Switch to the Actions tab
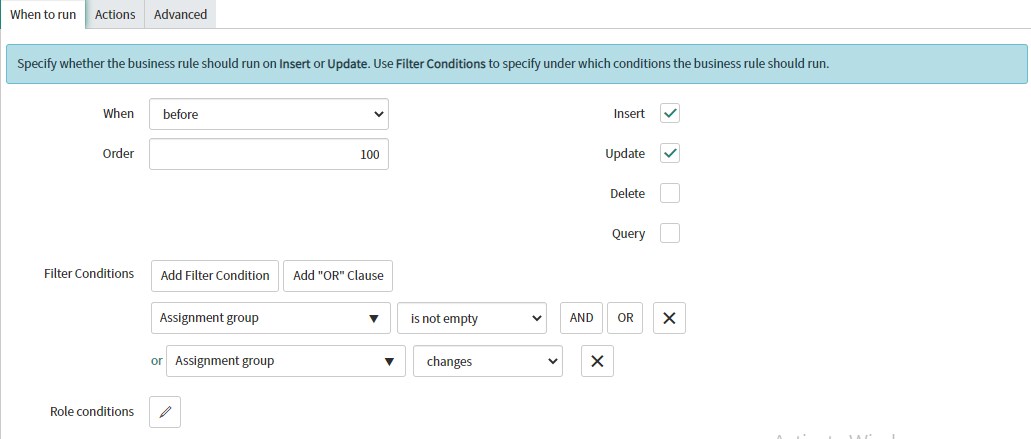 pos(115,14)
